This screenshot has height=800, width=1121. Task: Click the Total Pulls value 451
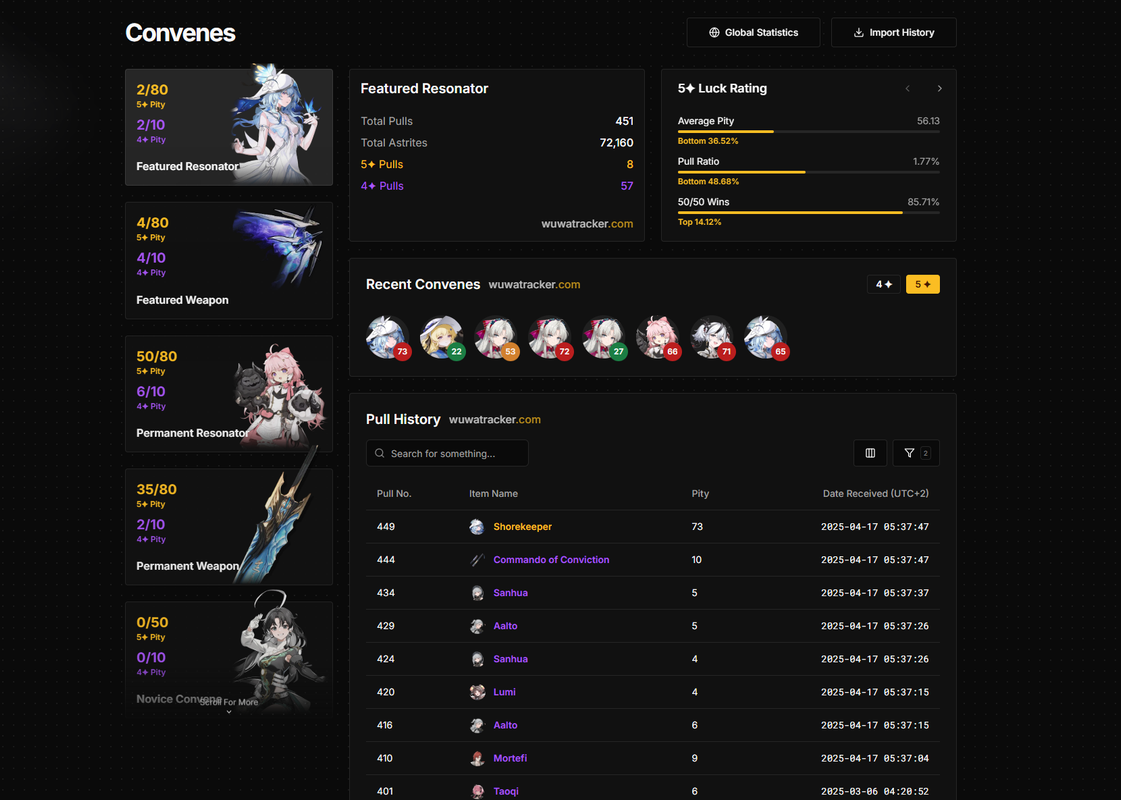[x=624, y=122]
